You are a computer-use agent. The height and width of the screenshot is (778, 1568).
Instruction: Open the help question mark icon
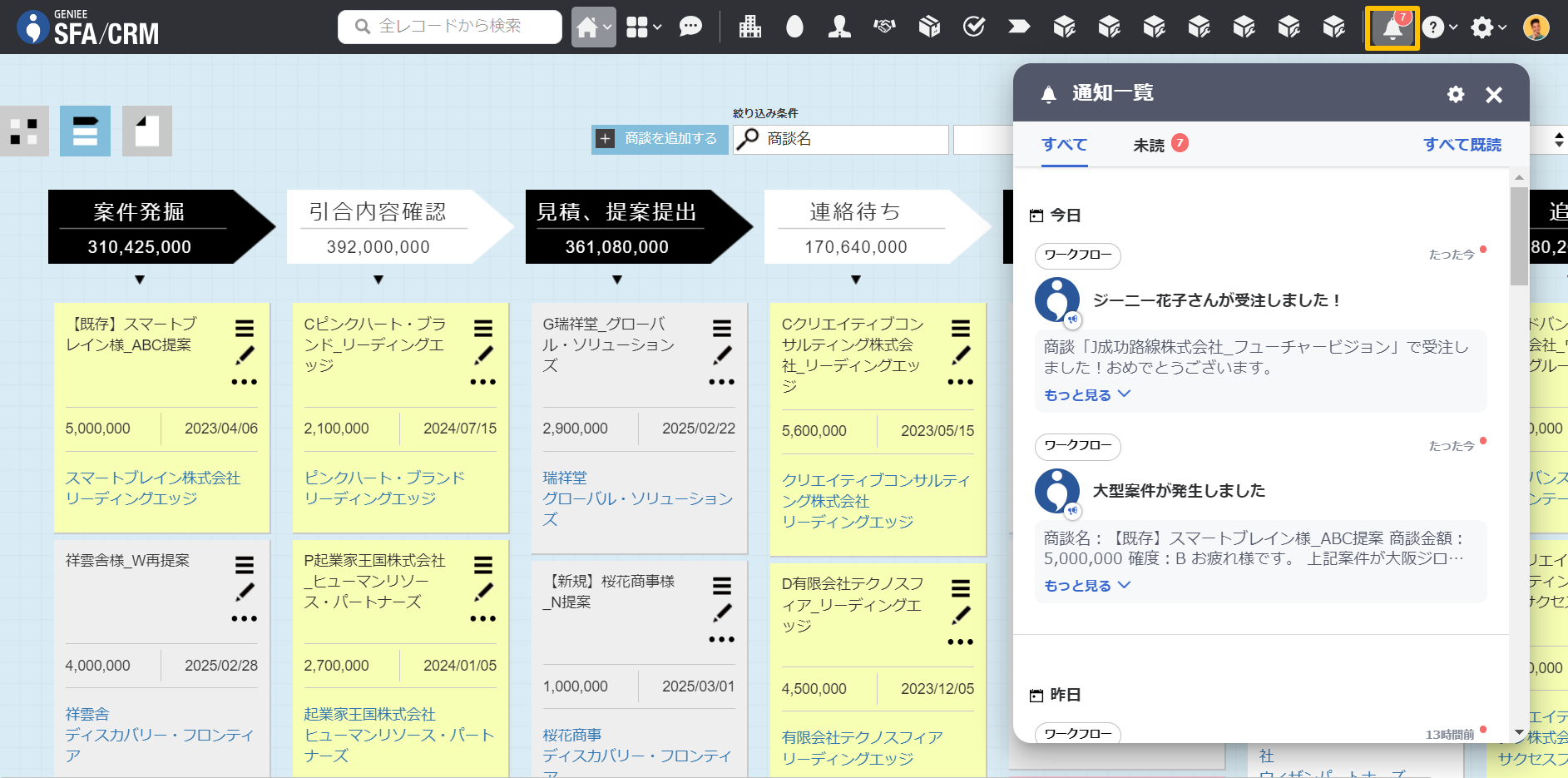[1432, 27]
